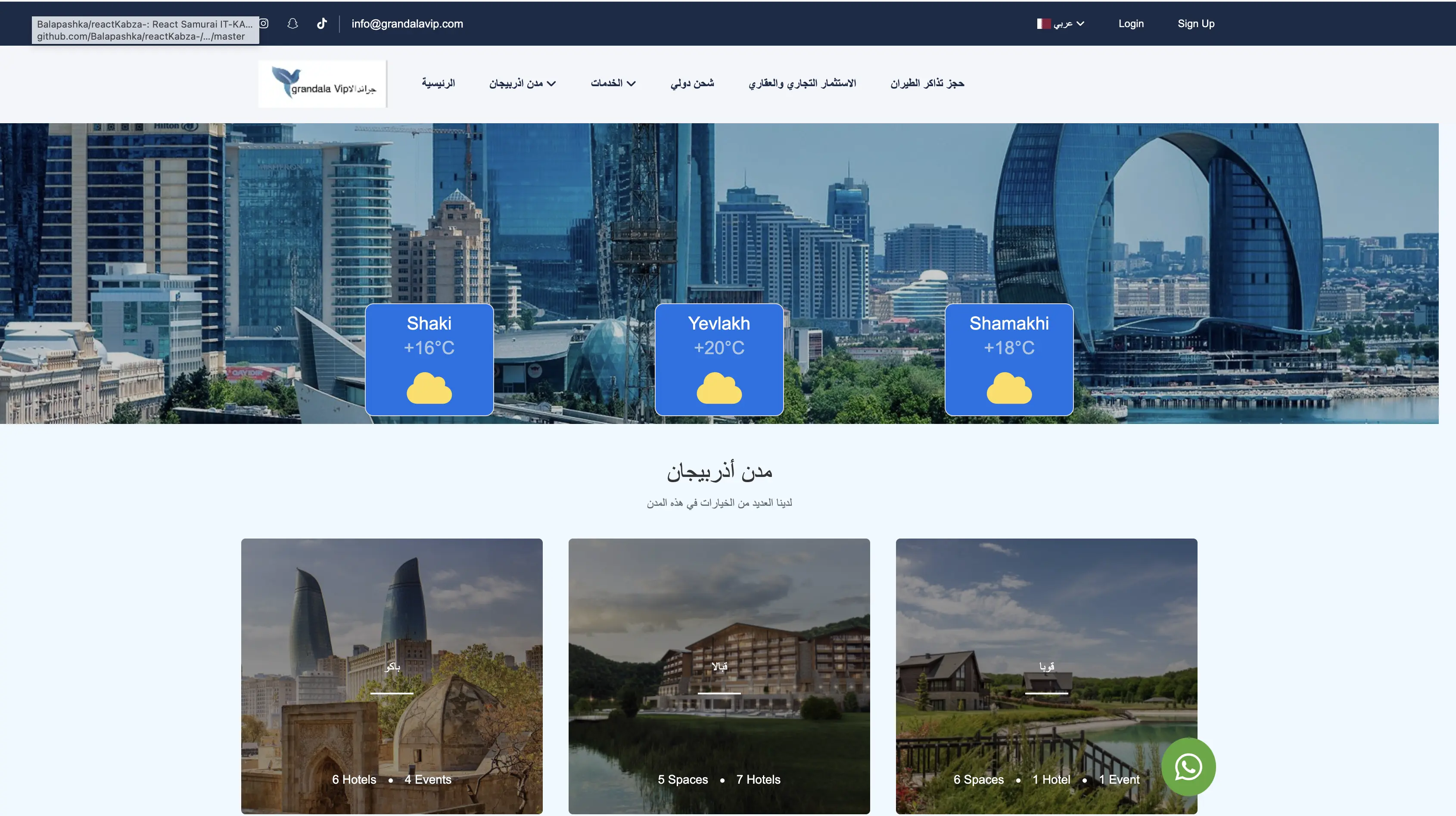Open الاستثمار التجاري والعقاري page
1456x816 pixels.
(802, 83)
